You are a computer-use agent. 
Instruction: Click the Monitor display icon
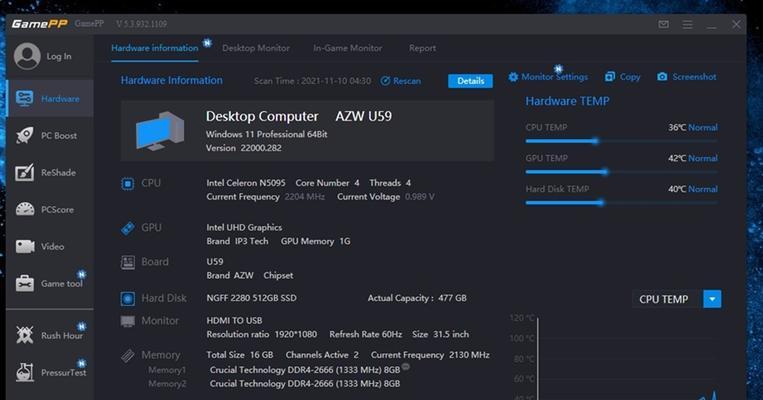(x=127, y=321)
